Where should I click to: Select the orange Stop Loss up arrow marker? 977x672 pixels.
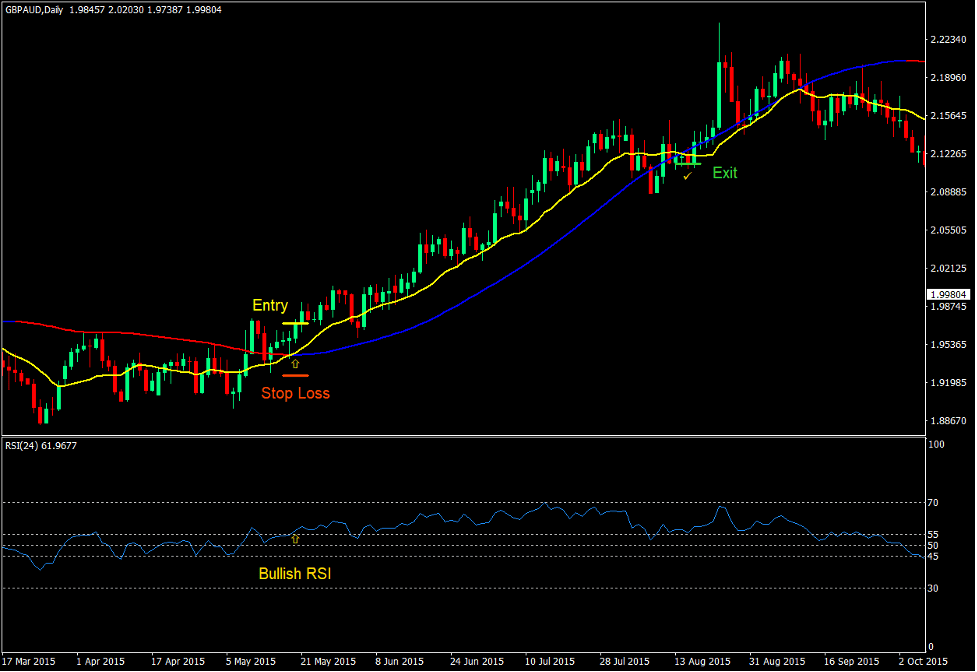pos(294,363)
